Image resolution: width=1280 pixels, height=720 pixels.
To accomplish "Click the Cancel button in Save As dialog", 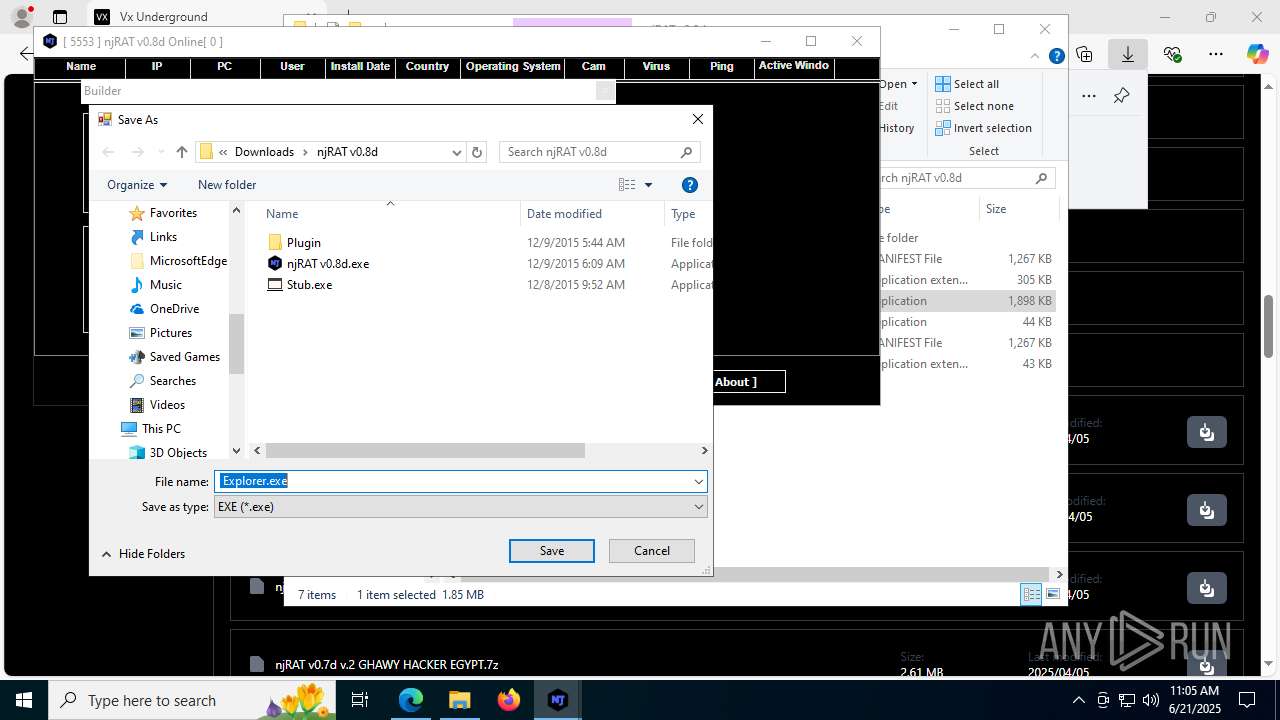I will pyautogui.click(x=652, y=551).
